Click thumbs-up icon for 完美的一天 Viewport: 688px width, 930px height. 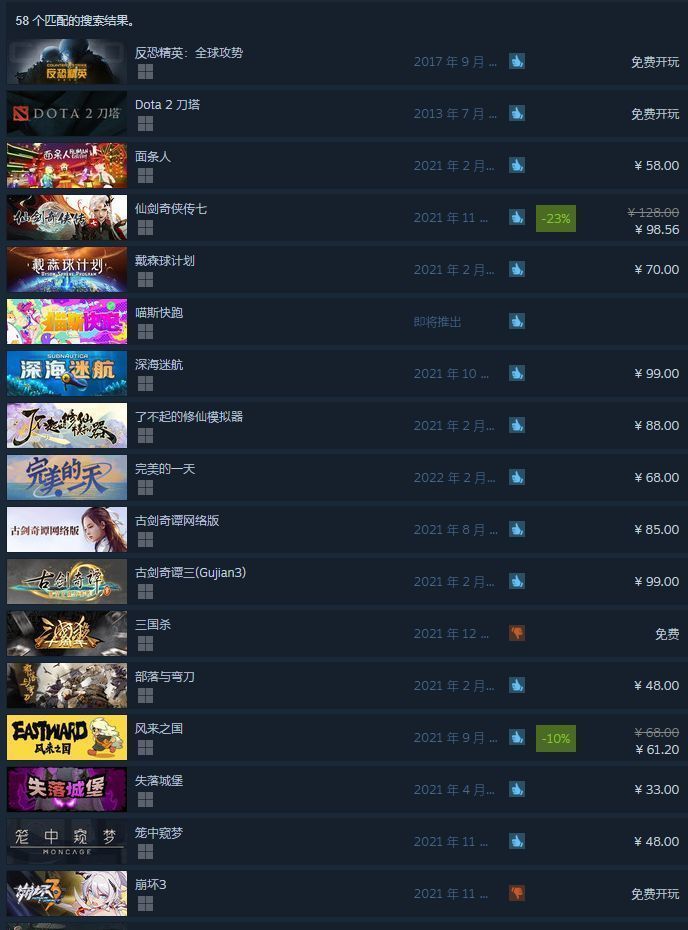[517, 477]
